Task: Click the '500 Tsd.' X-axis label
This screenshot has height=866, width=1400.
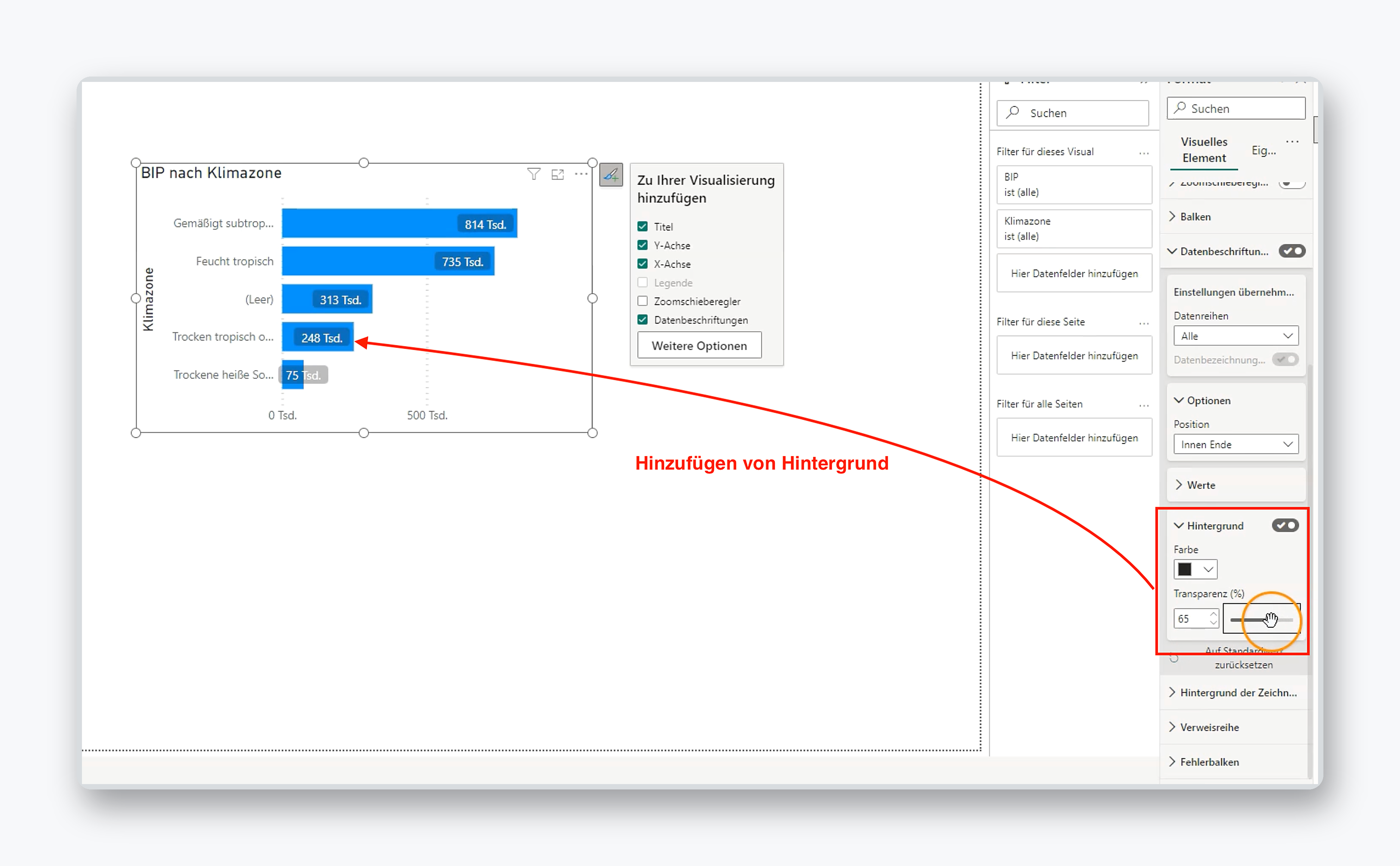Action: 427,415
